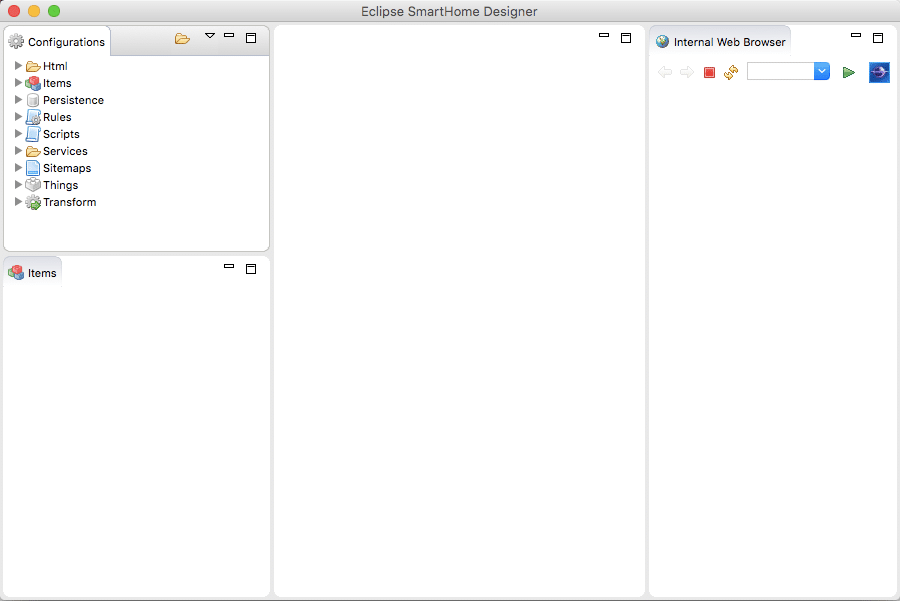The height and width of the screenshot is (601, 900).
Task: Maximize the center editor area
Action: point(626,38)
